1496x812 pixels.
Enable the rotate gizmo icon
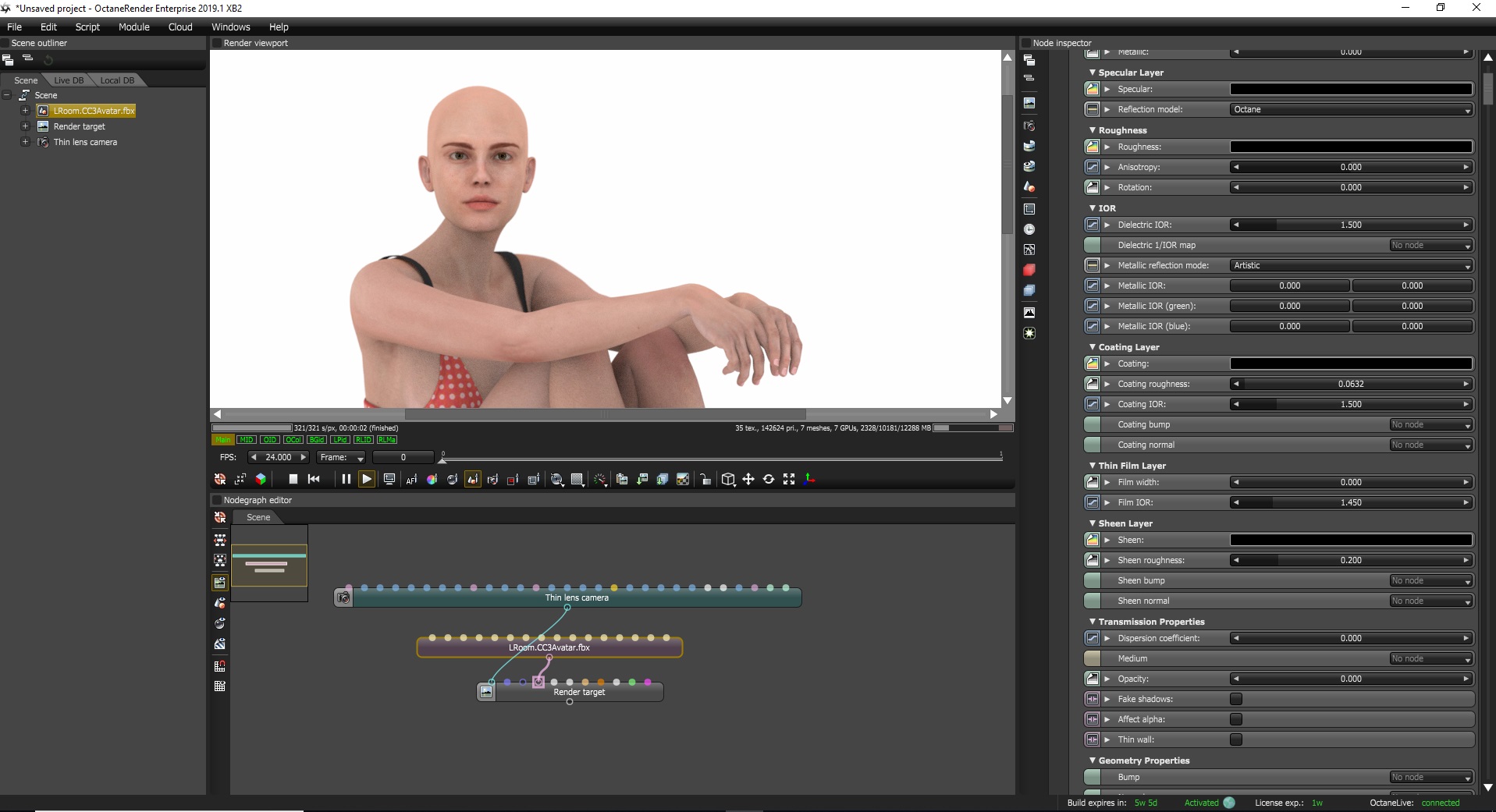769,480
